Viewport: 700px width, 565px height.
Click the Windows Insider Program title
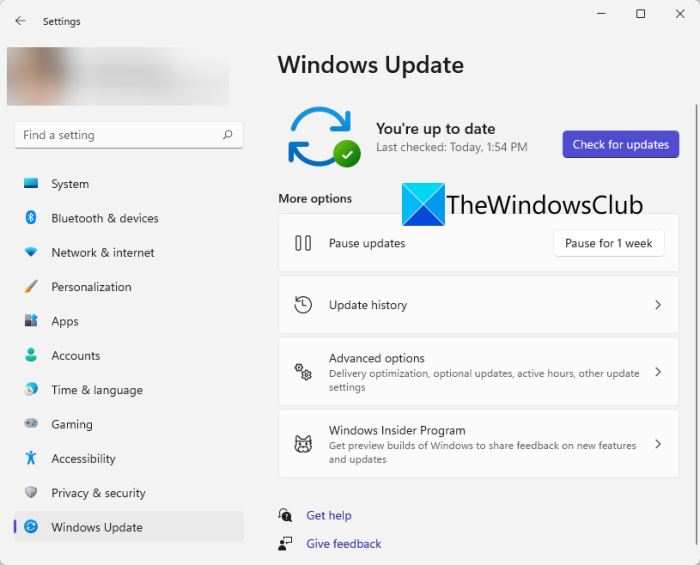pos(397,430)
